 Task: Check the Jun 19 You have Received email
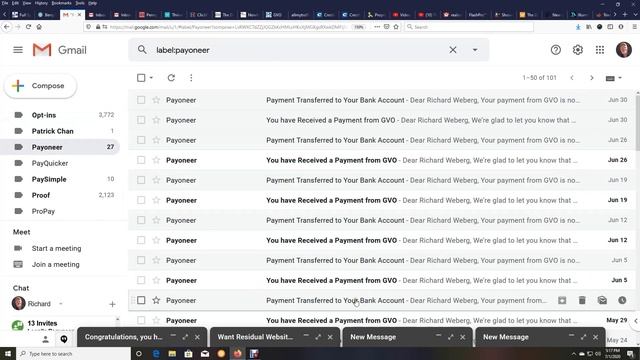tap(141, 200)
